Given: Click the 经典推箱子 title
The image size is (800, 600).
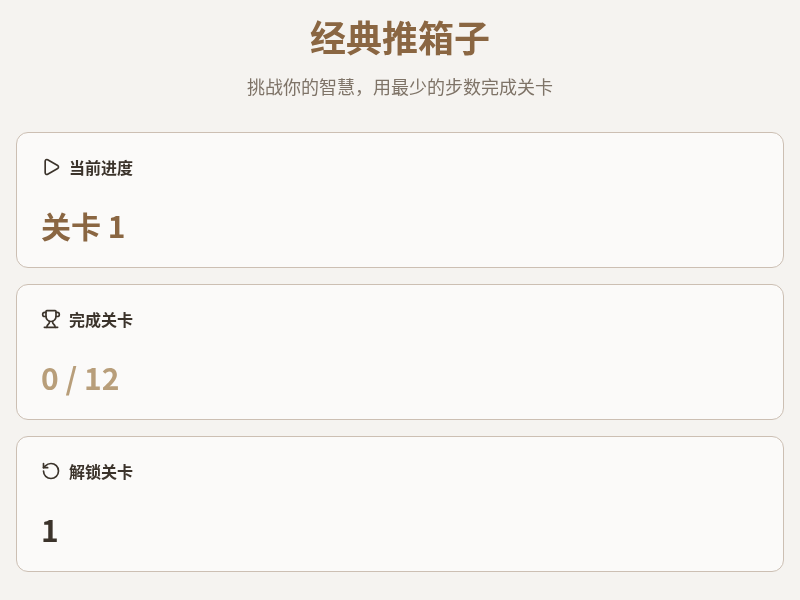Looking at the screenshot, I should 400,39.
